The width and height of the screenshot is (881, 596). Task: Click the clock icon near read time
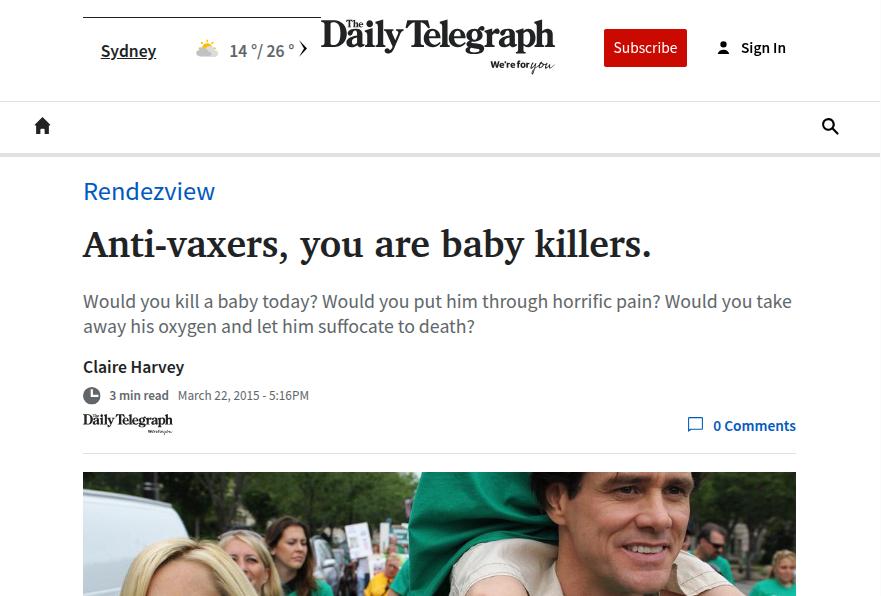[x=92, y=395]
